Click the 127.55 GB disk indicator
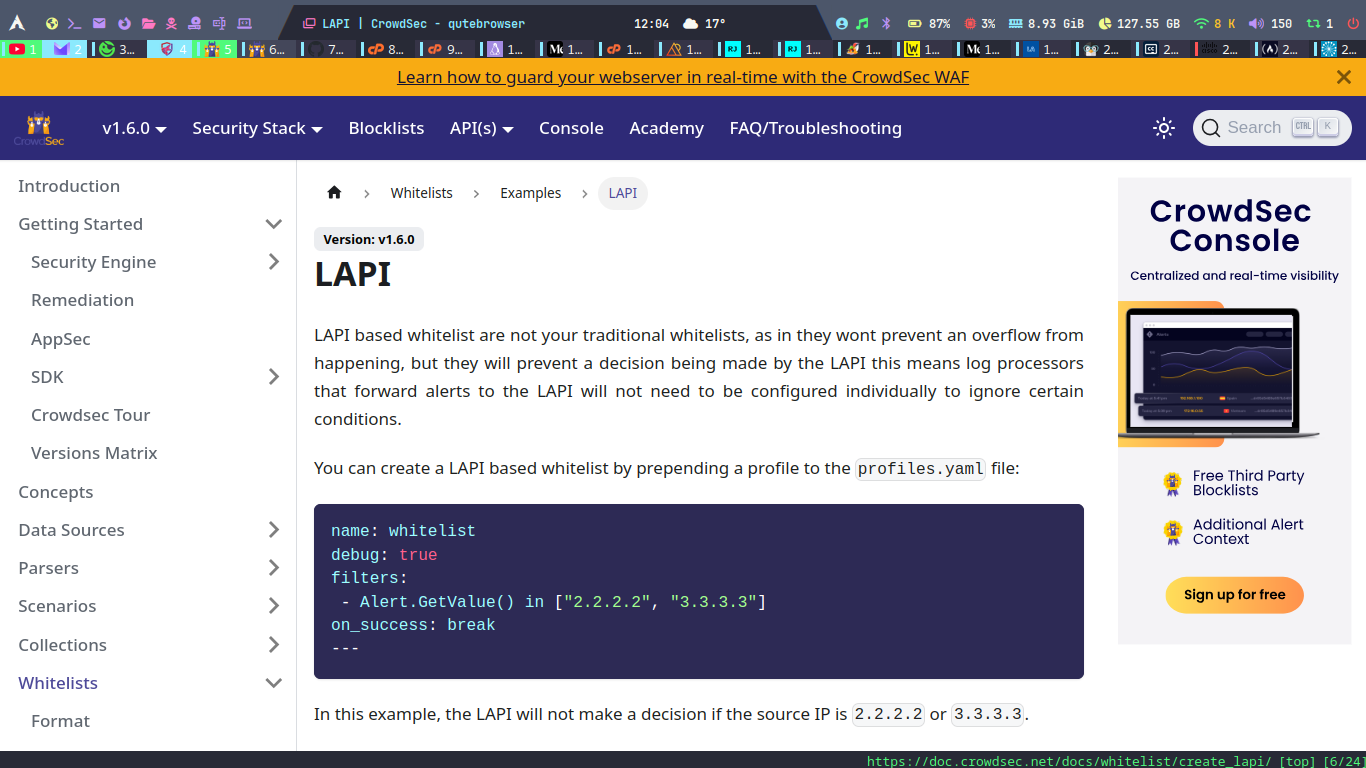The width and height of the screenshot is (1366, 768). click(1139, 23)
